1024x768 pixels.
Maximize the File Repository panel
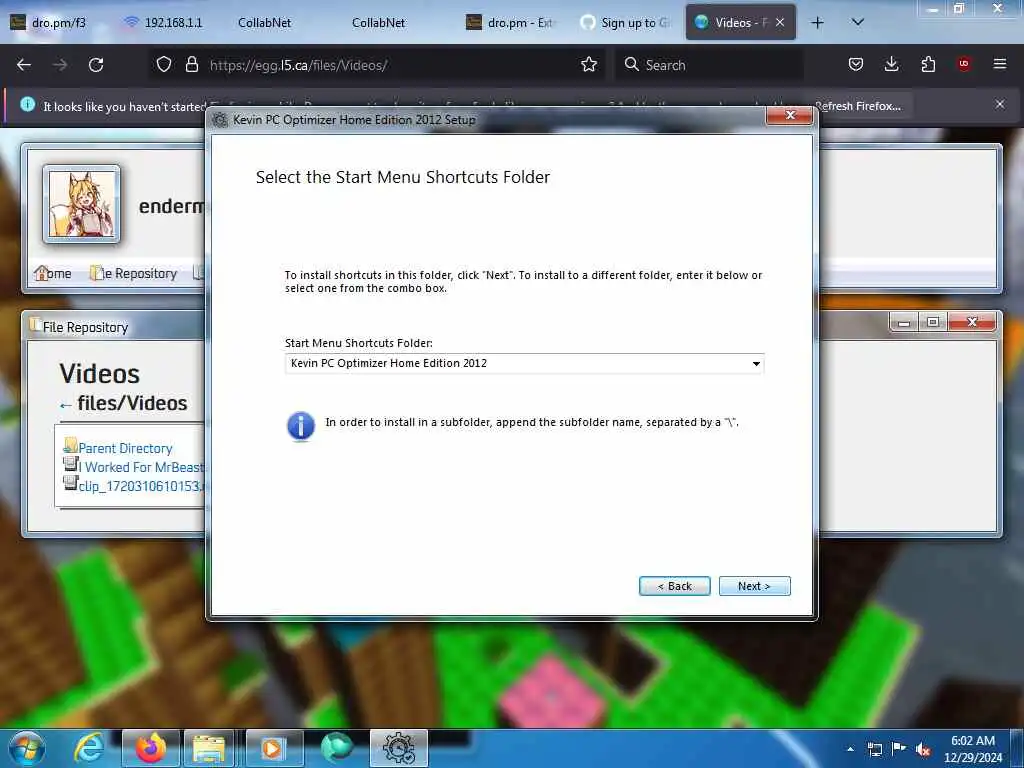933,322
